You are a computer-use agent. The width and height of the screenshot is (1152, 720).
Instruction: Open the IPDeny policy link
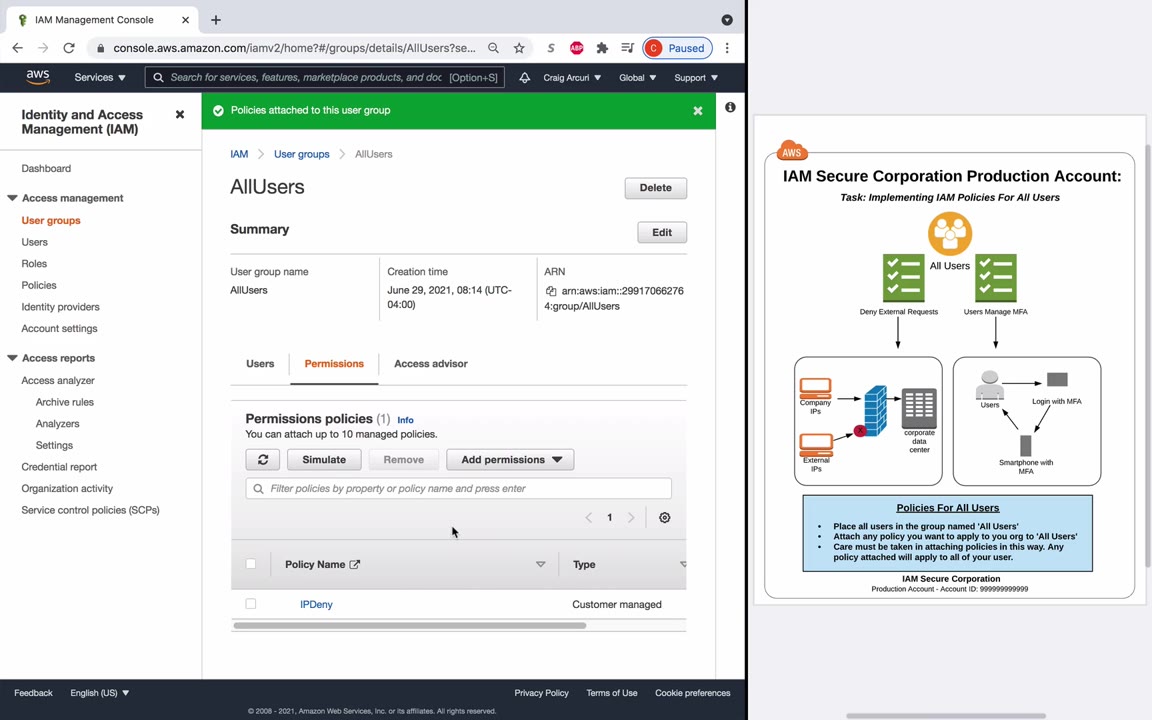tap(316, 604)
